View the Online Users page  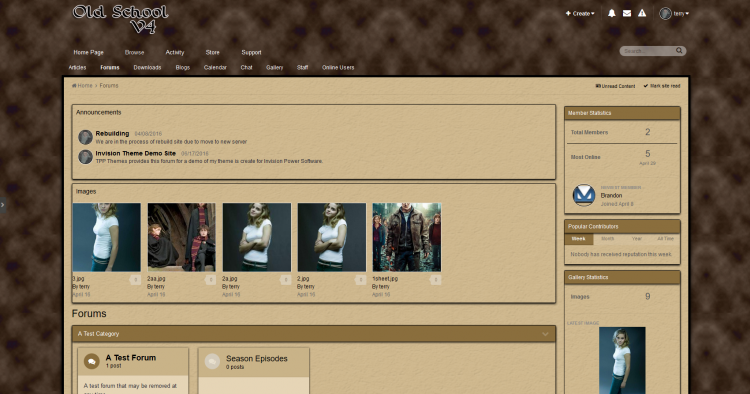point(338,67)
